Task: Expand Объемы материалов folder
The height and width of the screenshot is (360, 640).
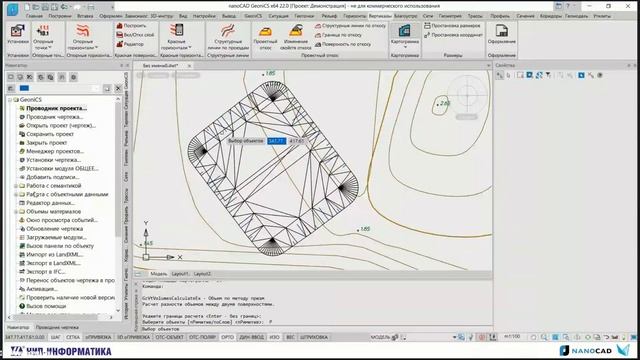Action: click(x=16, y=211)
